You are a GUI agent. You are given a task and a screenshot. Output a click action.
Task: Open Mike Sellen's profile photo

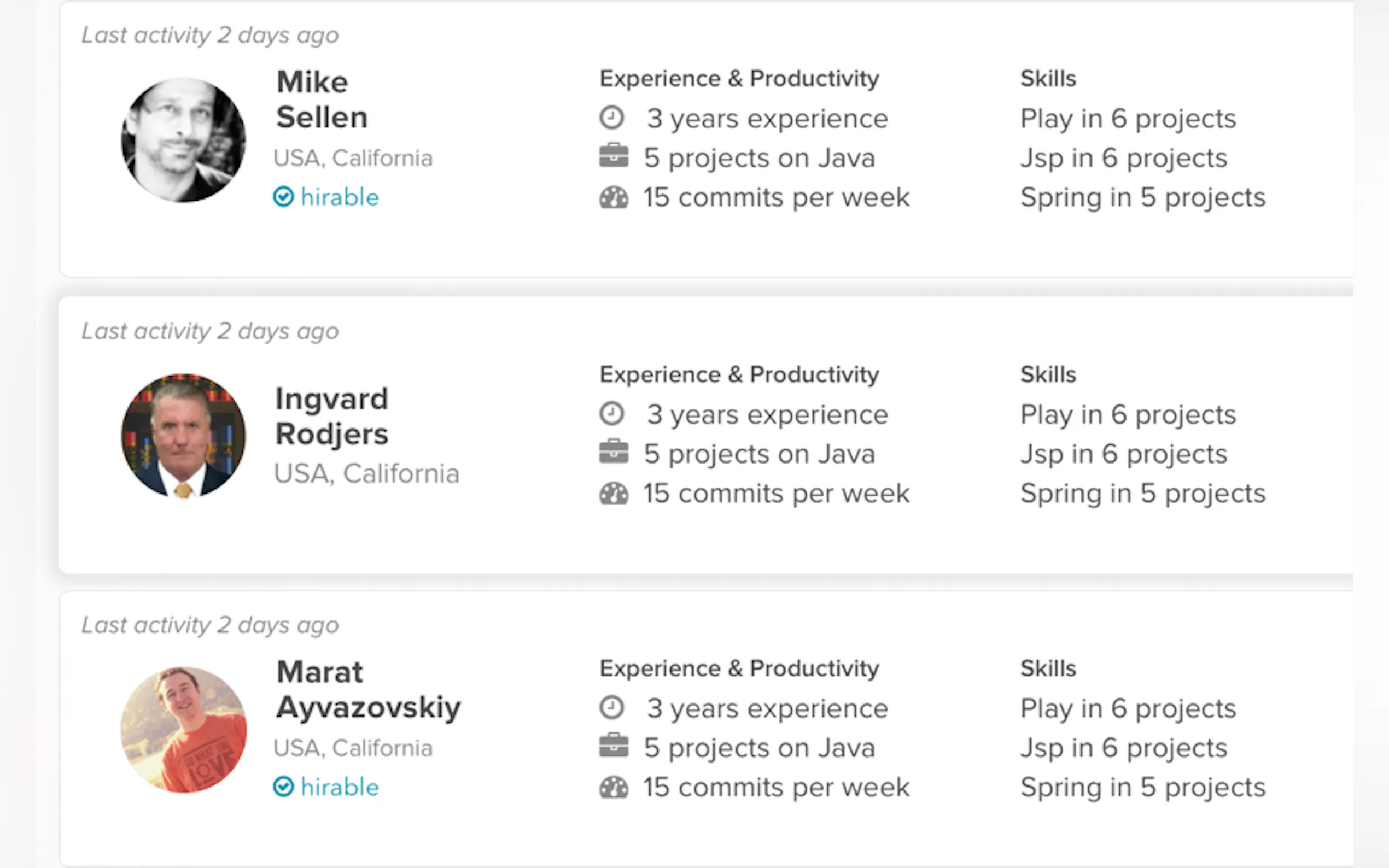pos(184,140)
